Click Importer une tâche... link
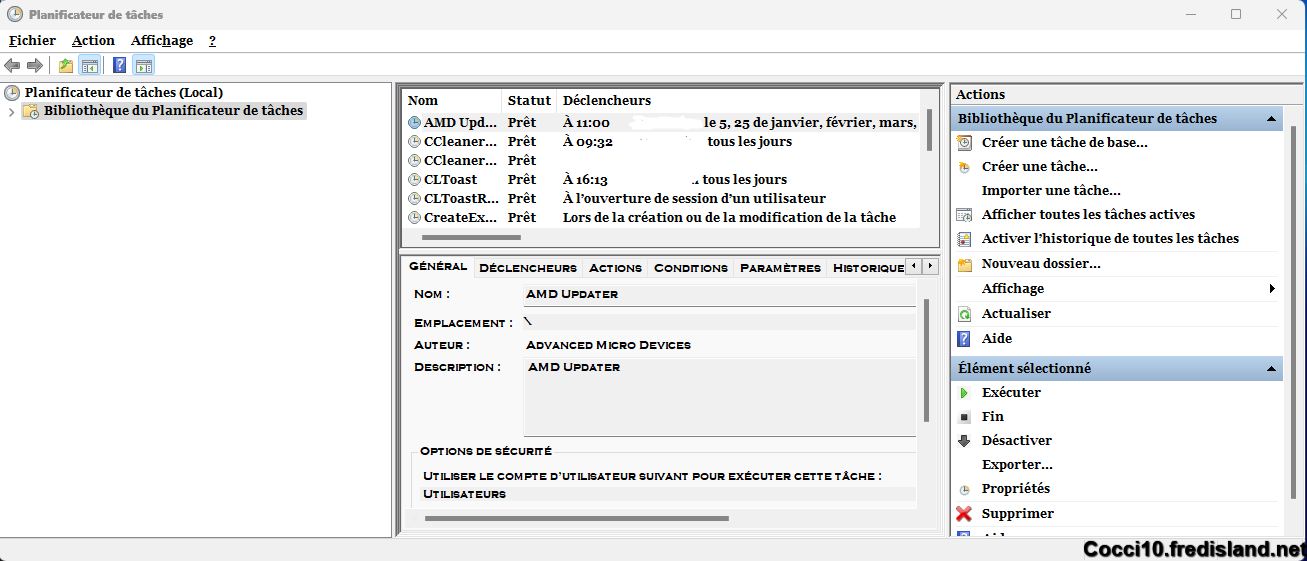This screenshot has height=561, width=1307. pyautogui.click(x=1051, y=191)
